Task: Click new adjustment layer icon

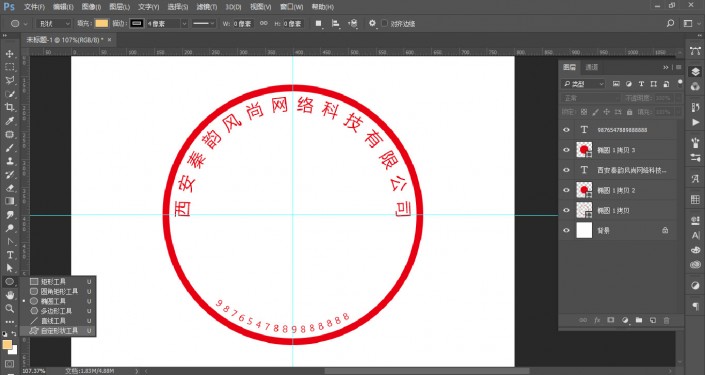Action: click(625, 320)
